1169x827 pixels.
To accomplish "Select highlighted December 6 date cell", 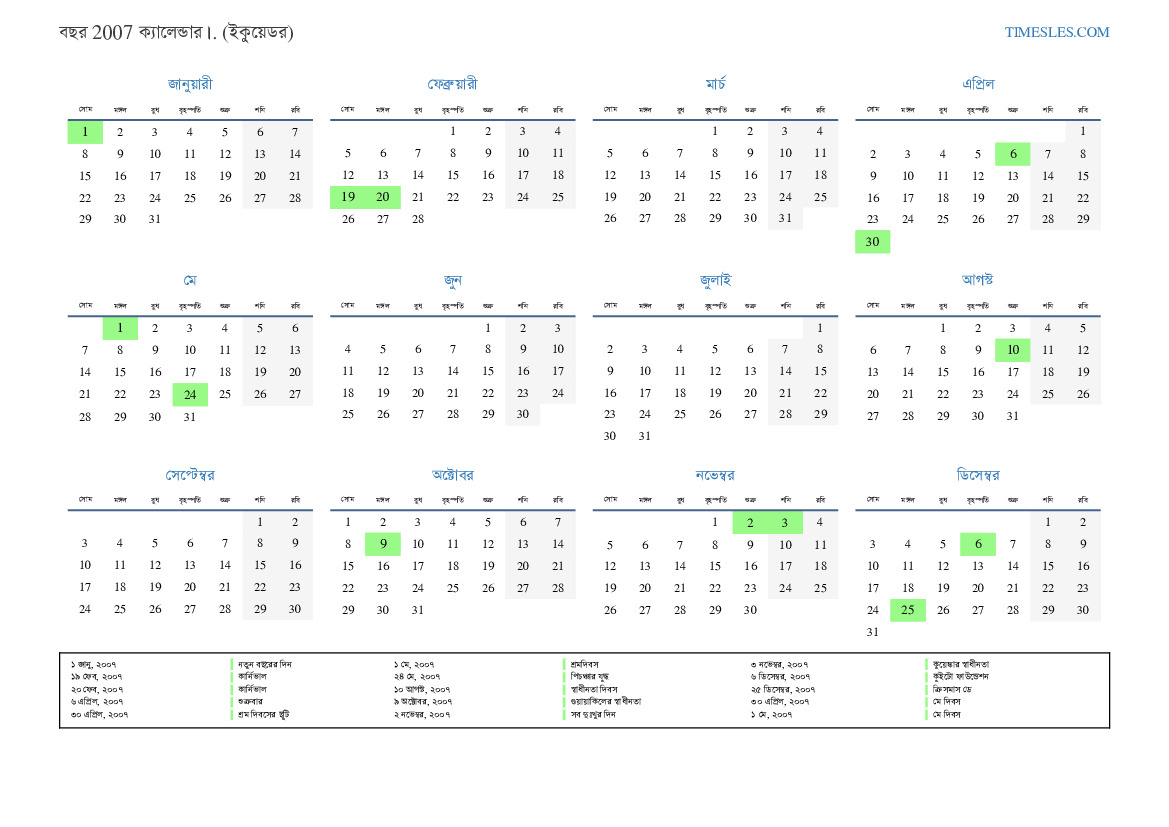I will [977, 544].
